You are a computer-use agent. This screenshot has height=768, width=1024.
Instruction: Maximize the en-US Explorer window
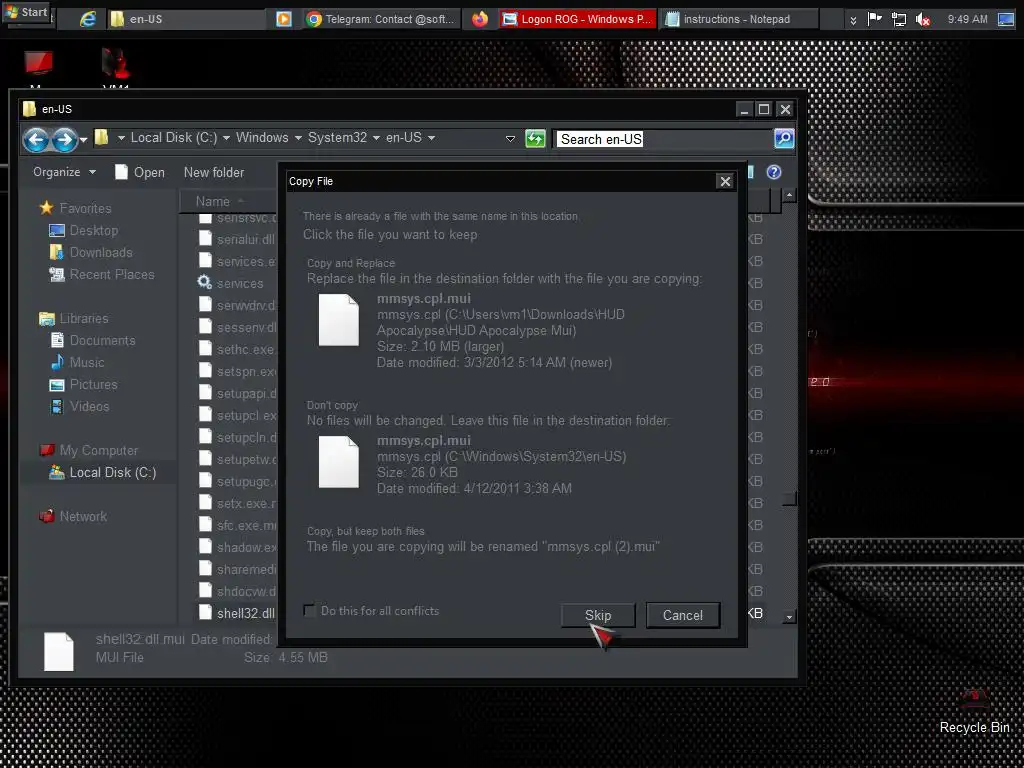pyautogui.click(x=764, y=109)
